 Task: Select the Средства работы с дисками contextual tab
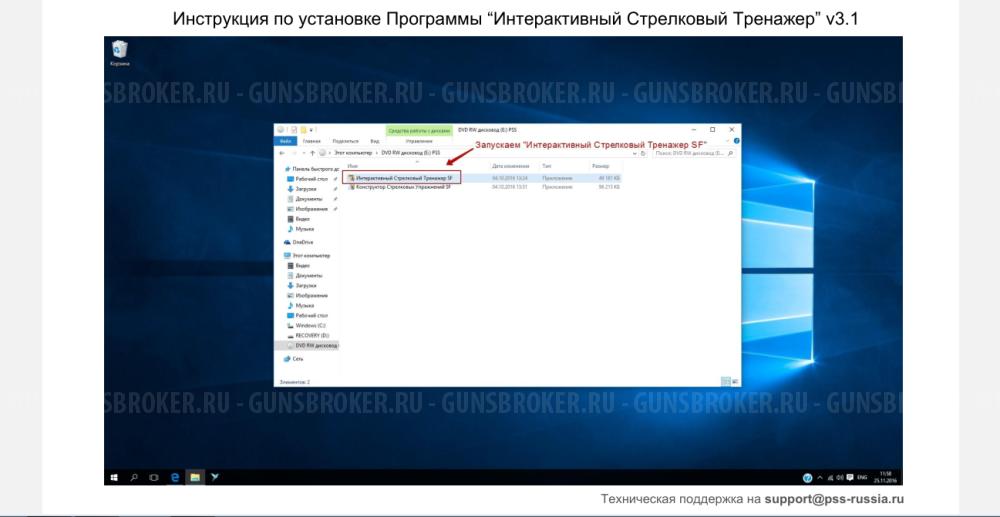pos(419,131)
